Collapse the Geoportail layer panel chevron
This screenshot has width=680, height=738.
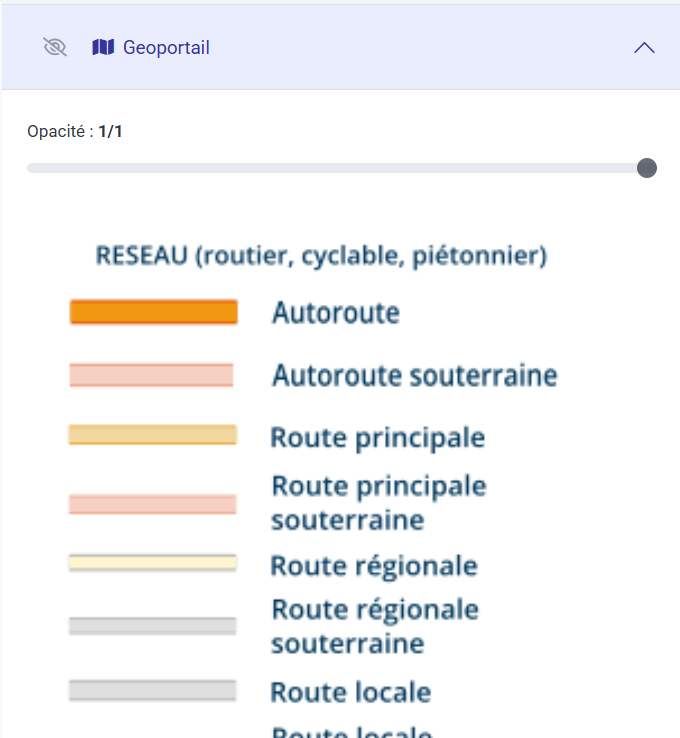click(645, 47)
